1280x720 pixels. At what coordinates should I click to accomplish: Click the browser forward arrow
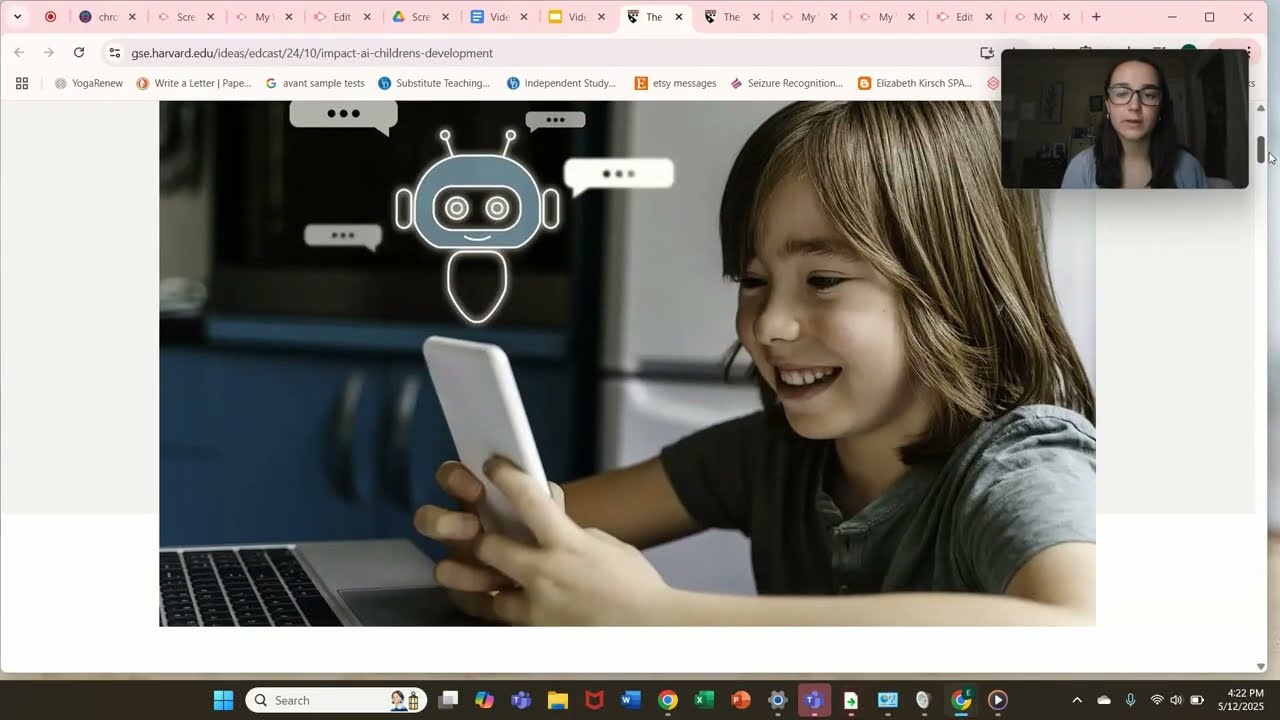(x=49, y=52)
